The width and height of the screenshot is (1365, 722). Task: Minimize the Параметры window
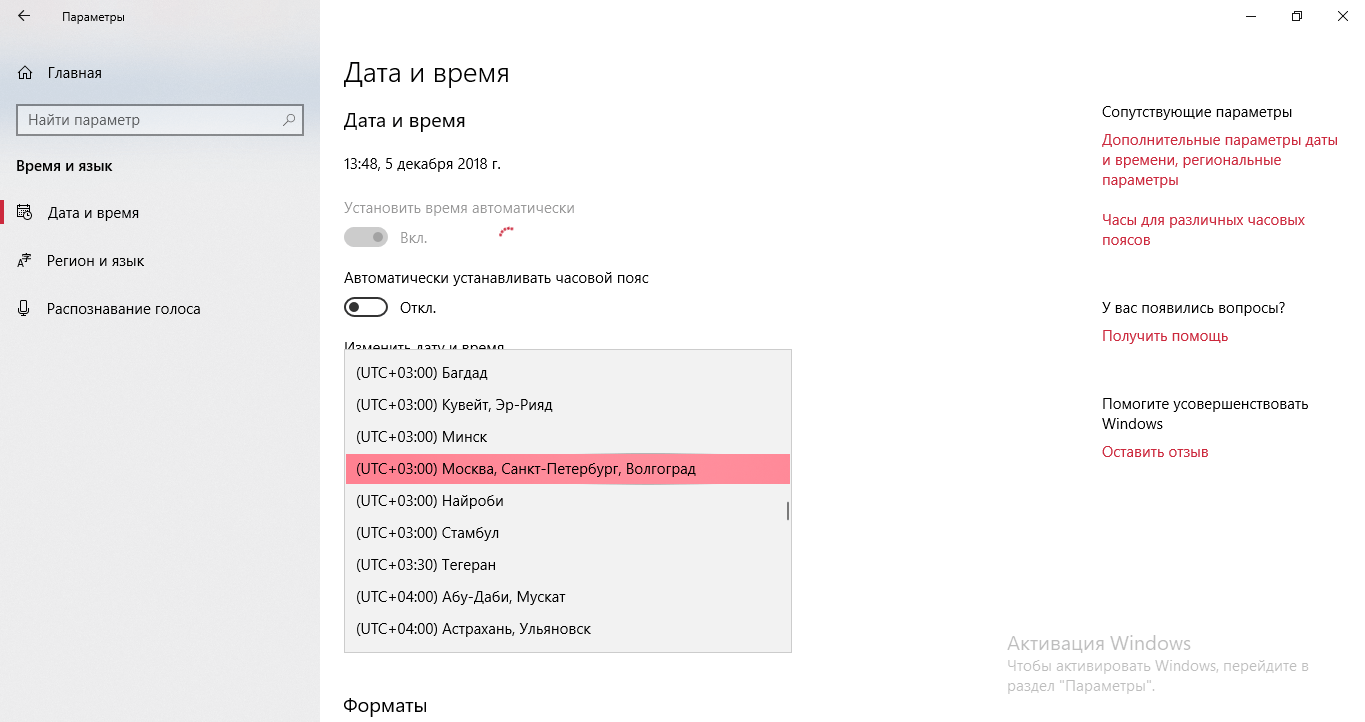[x=1251, y=16]
